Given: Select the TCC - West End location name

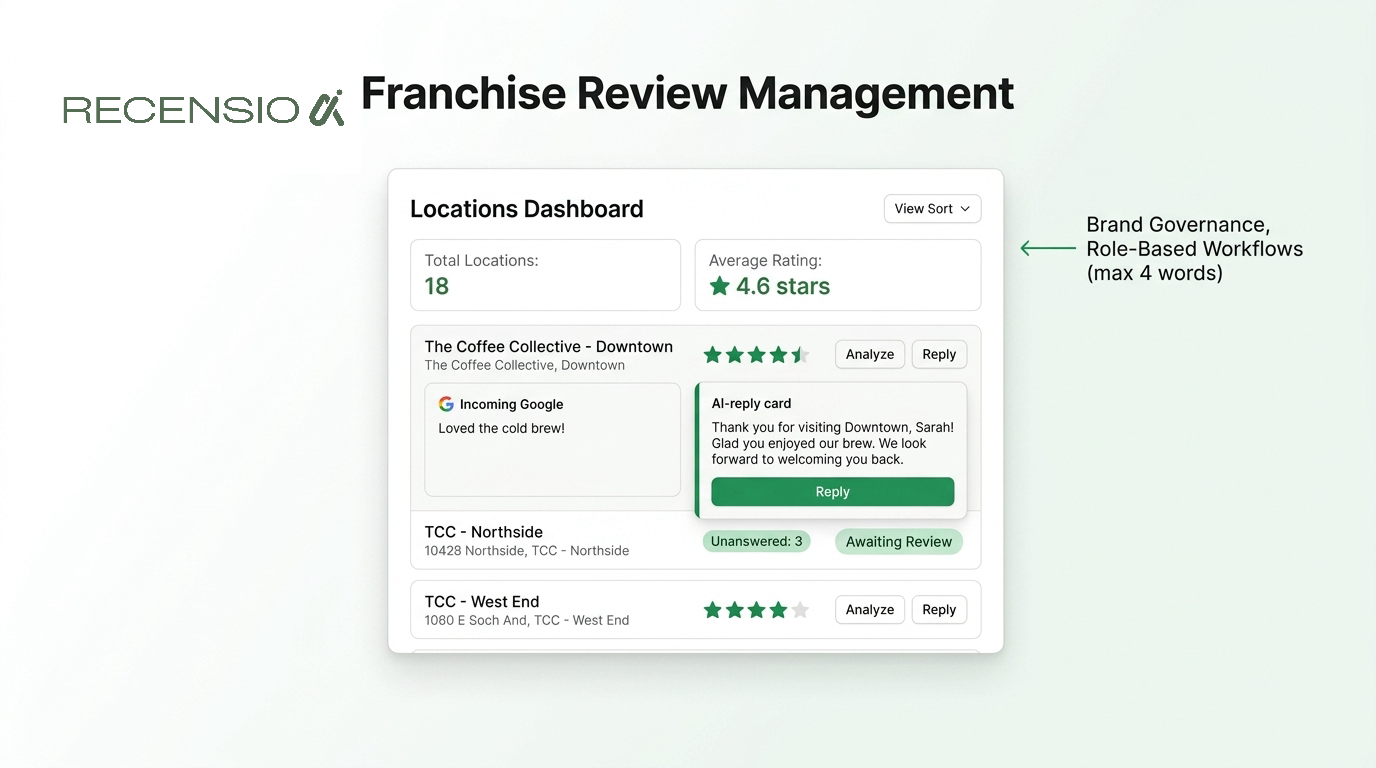Looking at the screenshot, I should pyautogui.click(x=482, y=602).
